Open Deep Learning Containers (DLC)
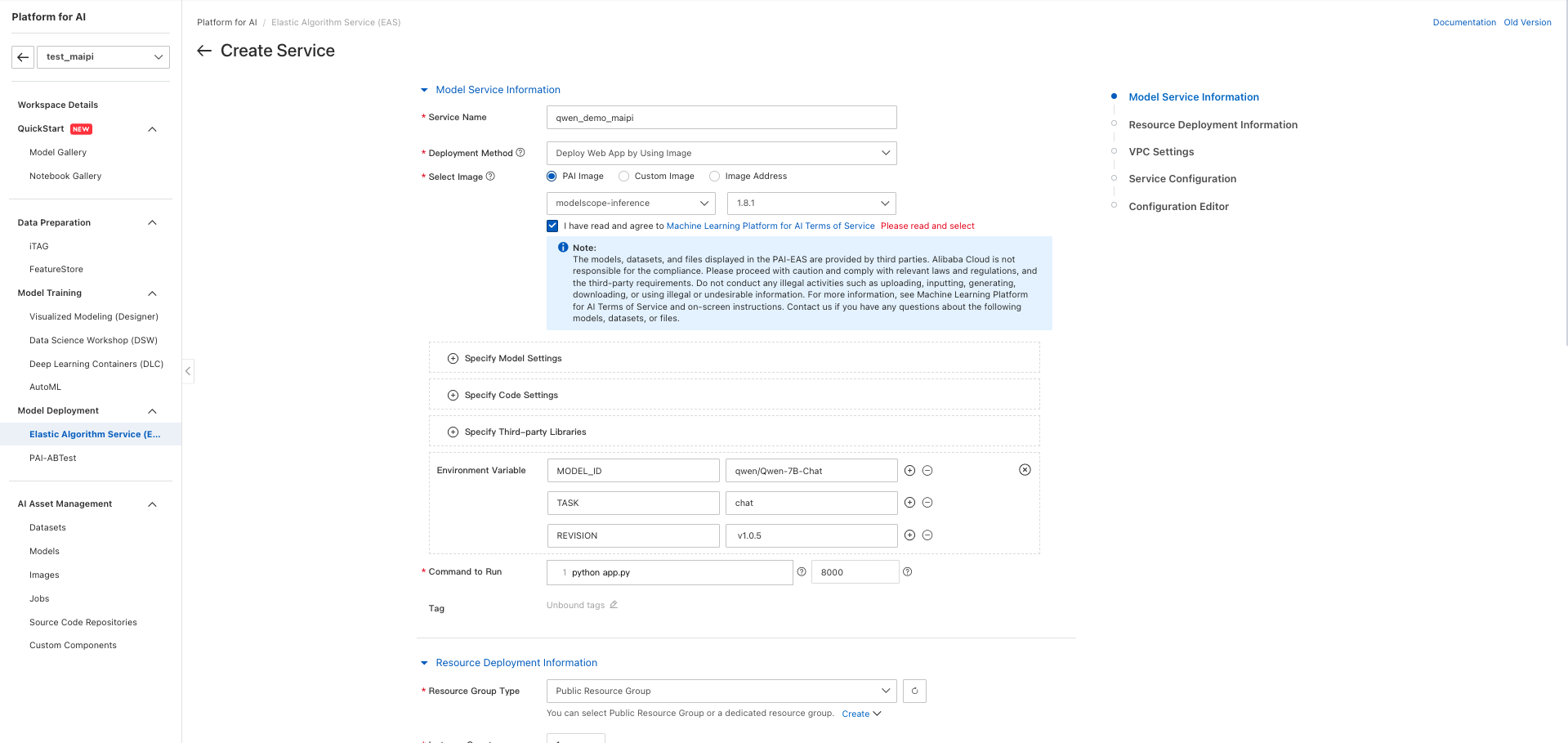The image size is (1568, 743). coord(96,365)
